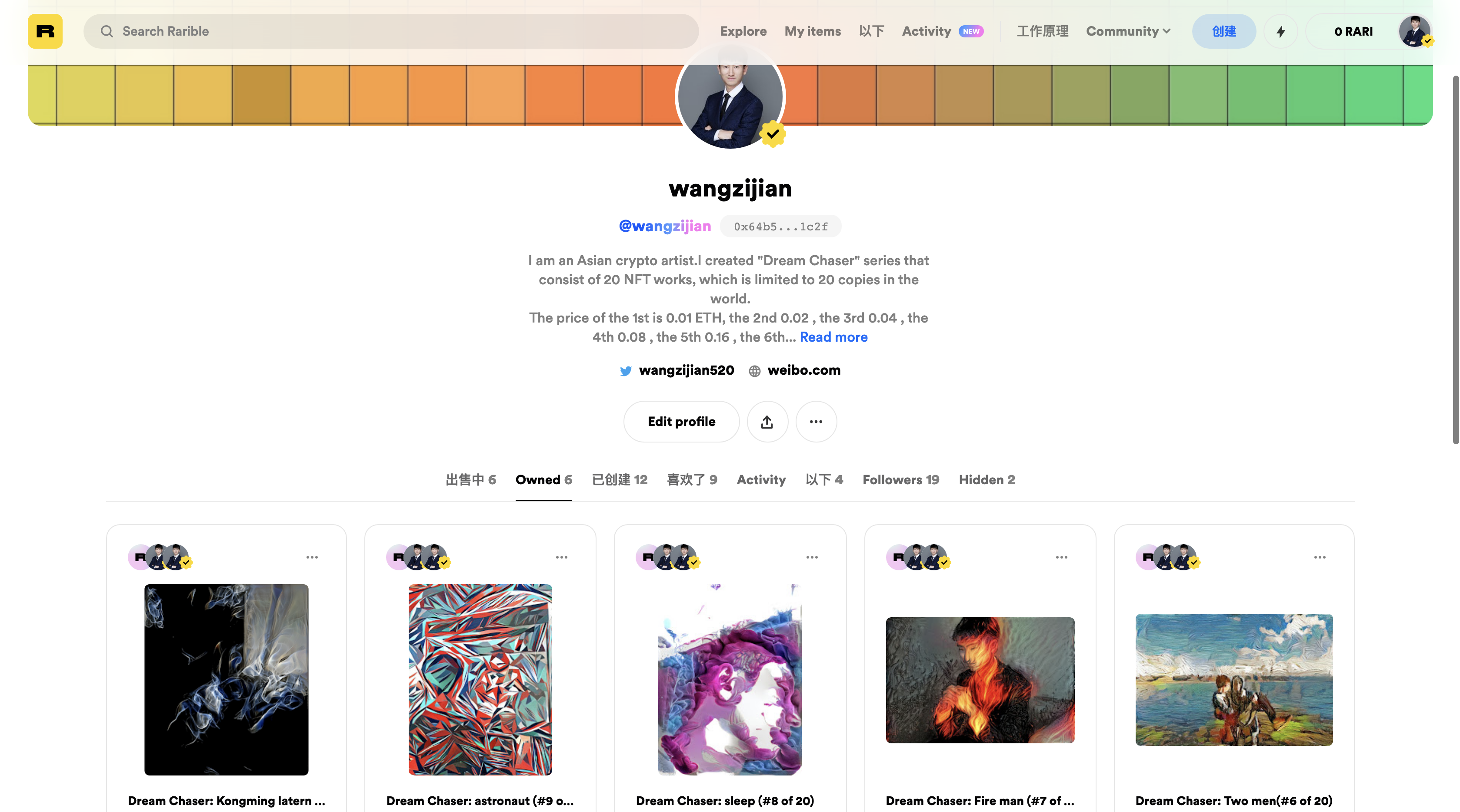
Task: Click the user avatar dropdown top right
Action: tap(1414, 31)
